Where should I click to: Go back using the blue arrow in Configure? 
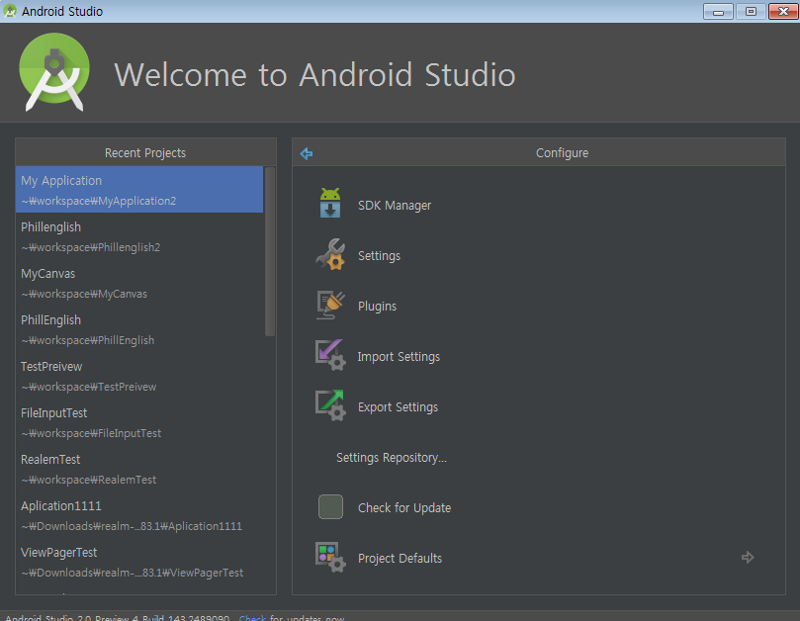click(x=307, y=153)
